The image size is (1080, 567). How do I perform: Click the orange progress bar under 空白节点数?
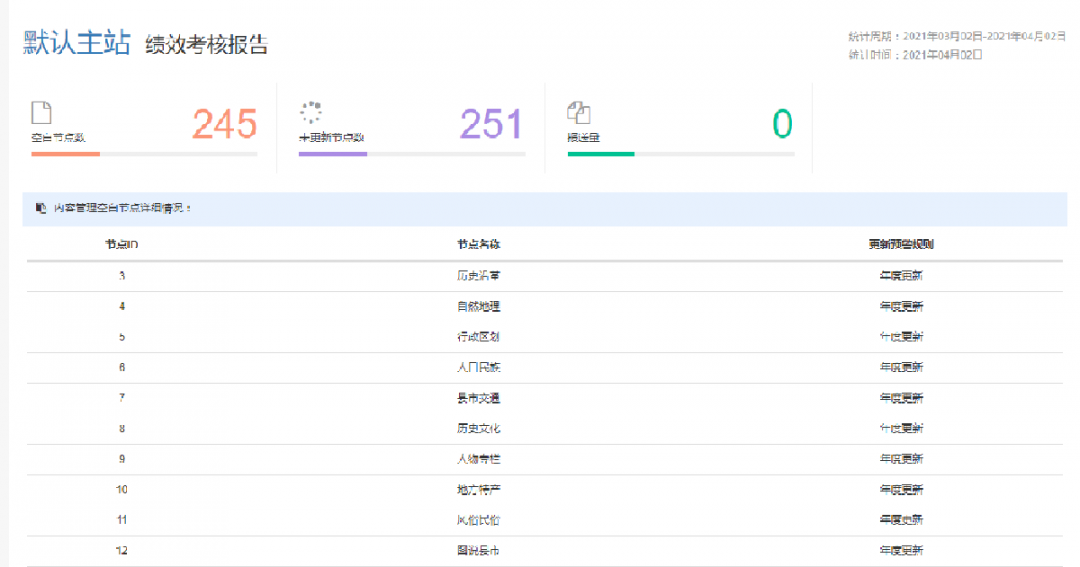(x=66, y=154)
